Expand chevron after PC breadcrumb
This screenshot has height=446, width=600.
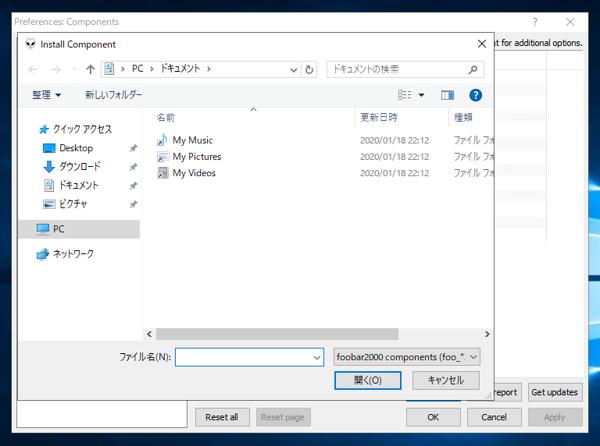point(152,69)
